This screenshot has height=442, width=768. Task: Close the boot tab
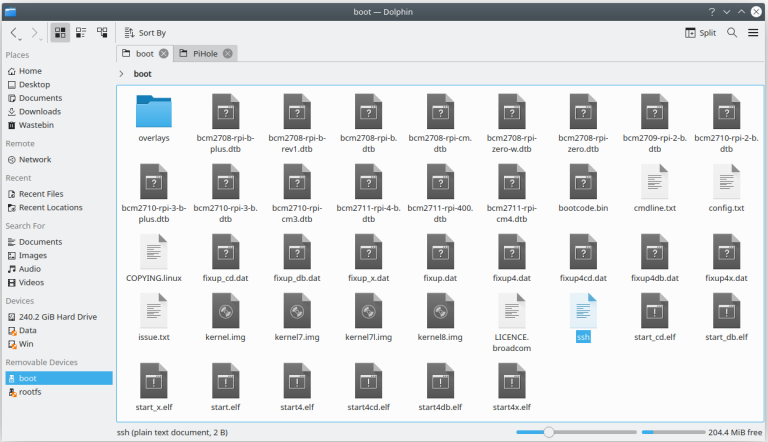(164, 53)
